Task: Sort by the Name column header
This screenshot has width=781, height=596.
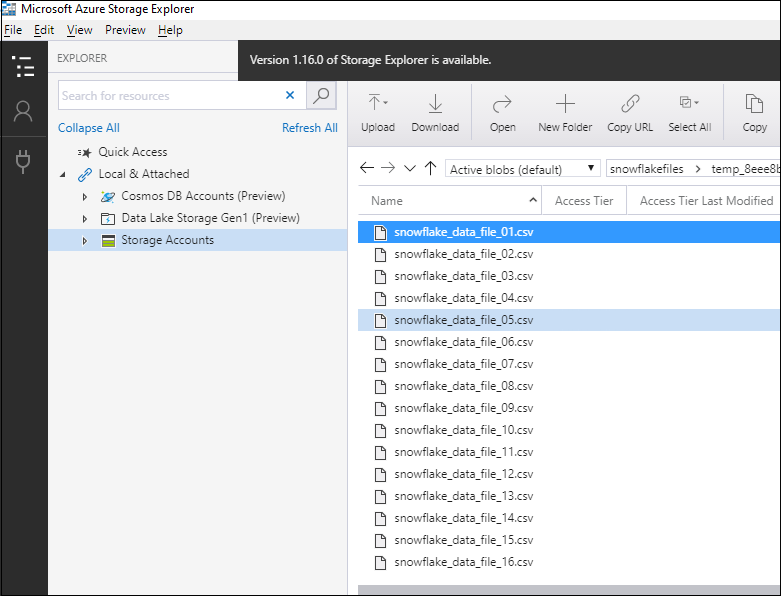Action: (x=450, y=201)
